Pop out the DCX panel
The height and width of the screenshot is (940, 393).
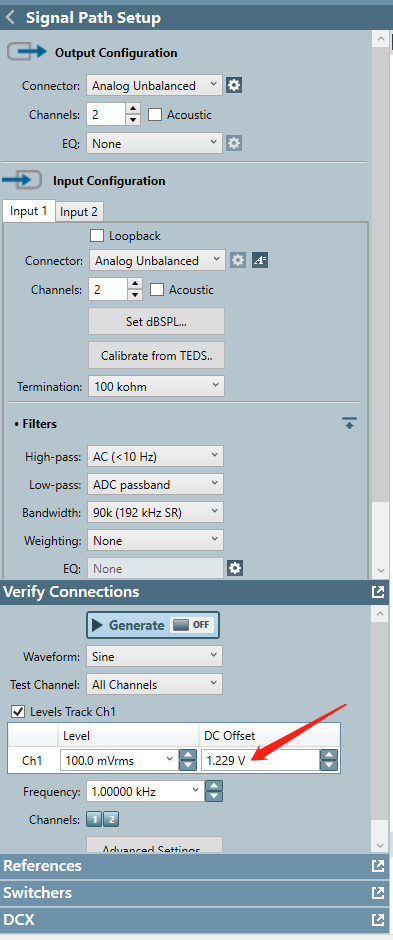(377, 919)
